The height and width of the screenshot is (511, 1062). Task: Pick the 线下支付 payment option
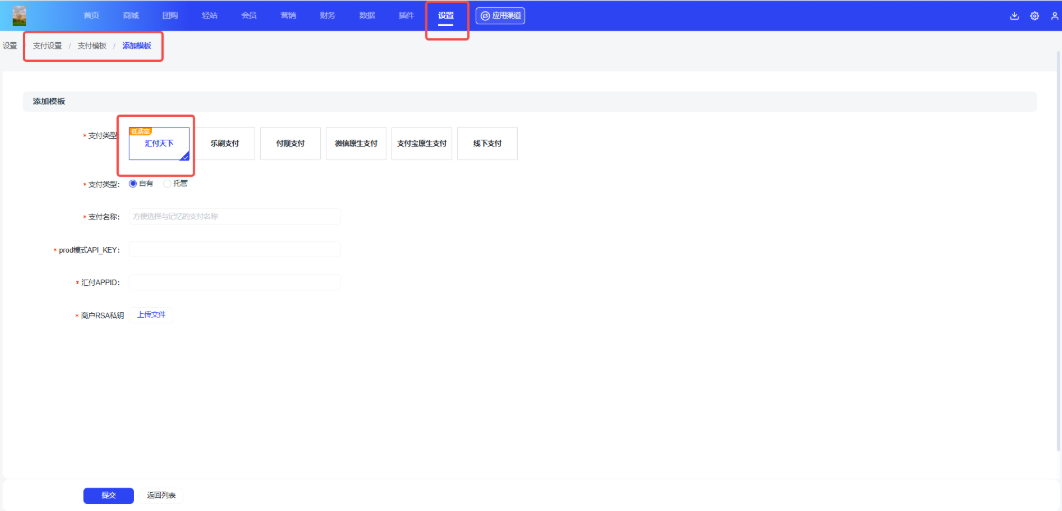click(x=487, y=144)
